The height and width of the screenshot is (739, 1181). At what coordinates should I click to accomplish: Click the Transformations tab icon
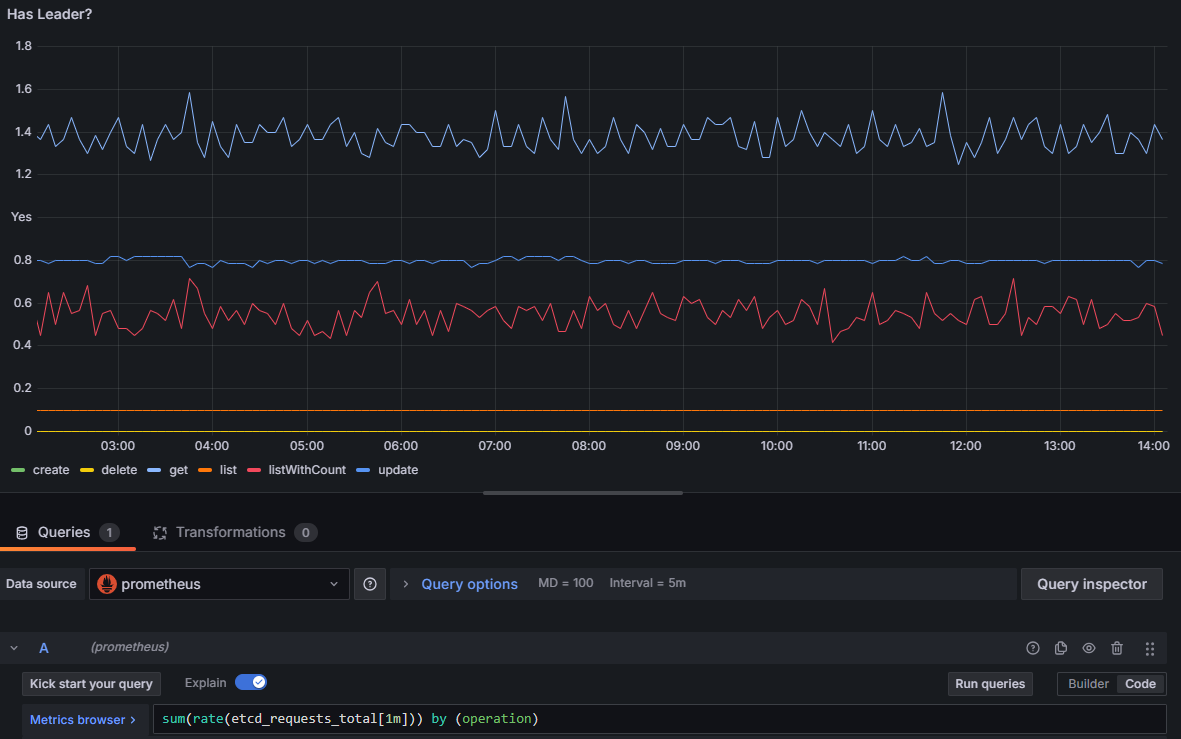click(160, 533)
